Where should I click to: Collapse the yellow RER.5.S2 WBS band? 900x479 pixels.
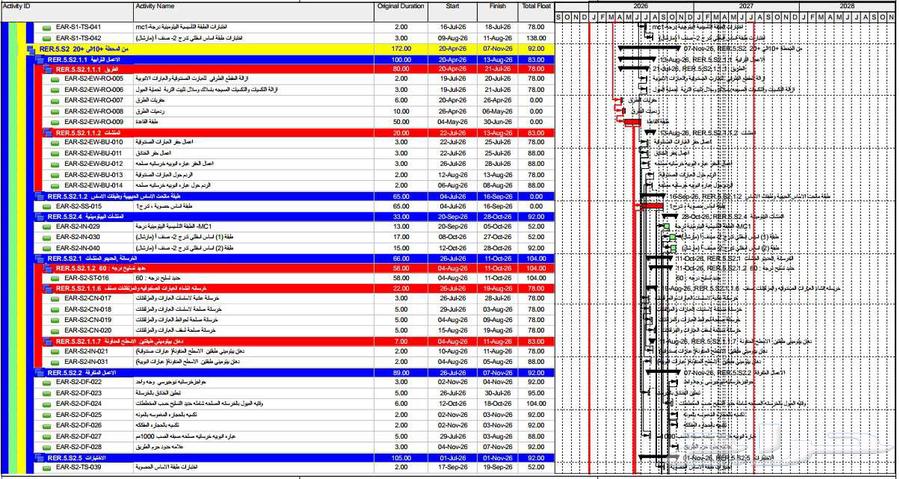(31, 50)
